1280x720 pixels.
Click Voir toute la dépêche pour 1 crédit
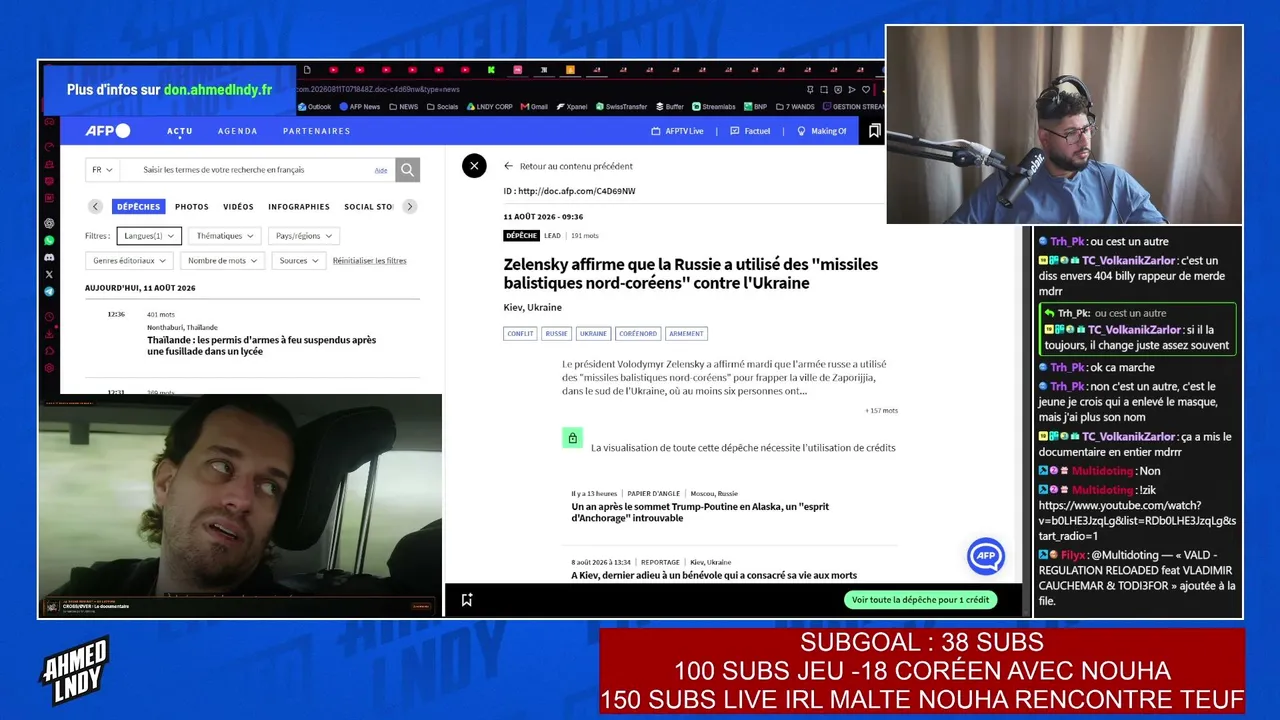pyautogui.click(x=920, y=600)
